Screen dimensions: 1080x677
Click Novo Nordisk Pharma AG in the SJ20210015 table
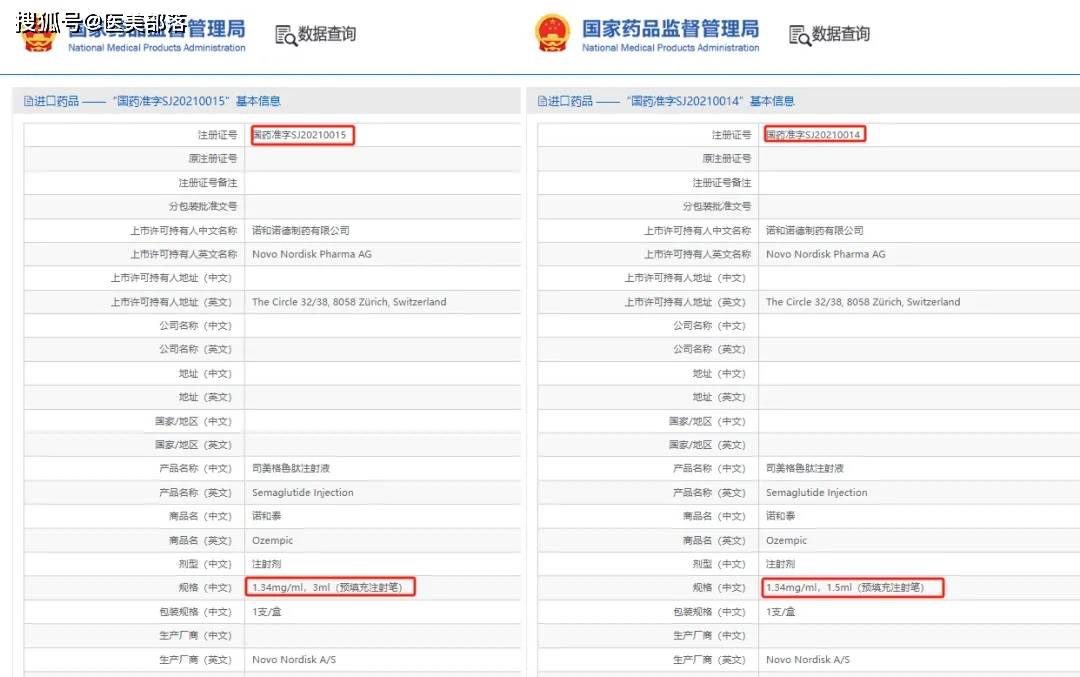pyautogui.click(x=311, y=254)
